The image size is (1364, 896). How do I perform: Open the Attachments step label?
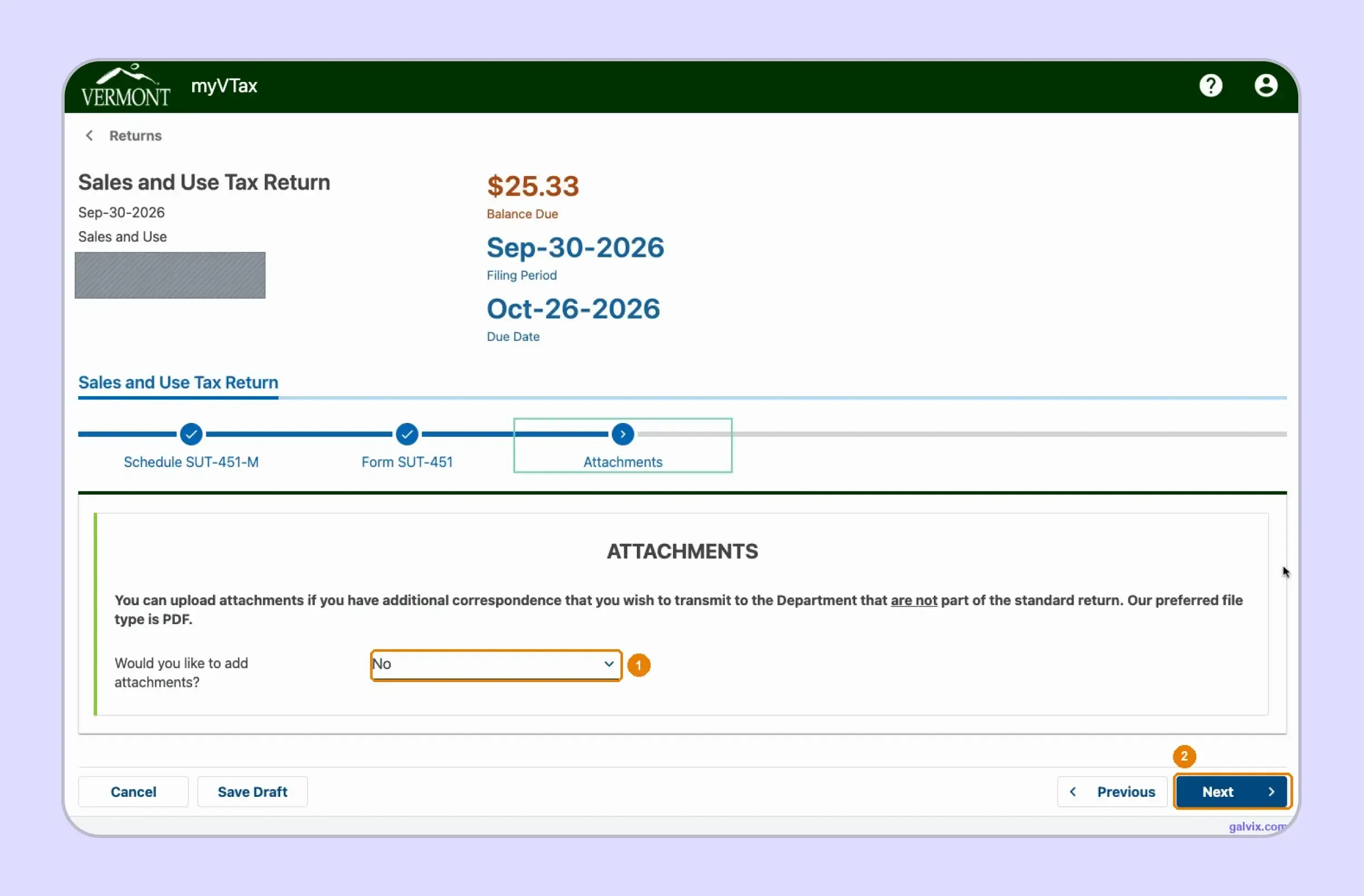tap(623, 462)
